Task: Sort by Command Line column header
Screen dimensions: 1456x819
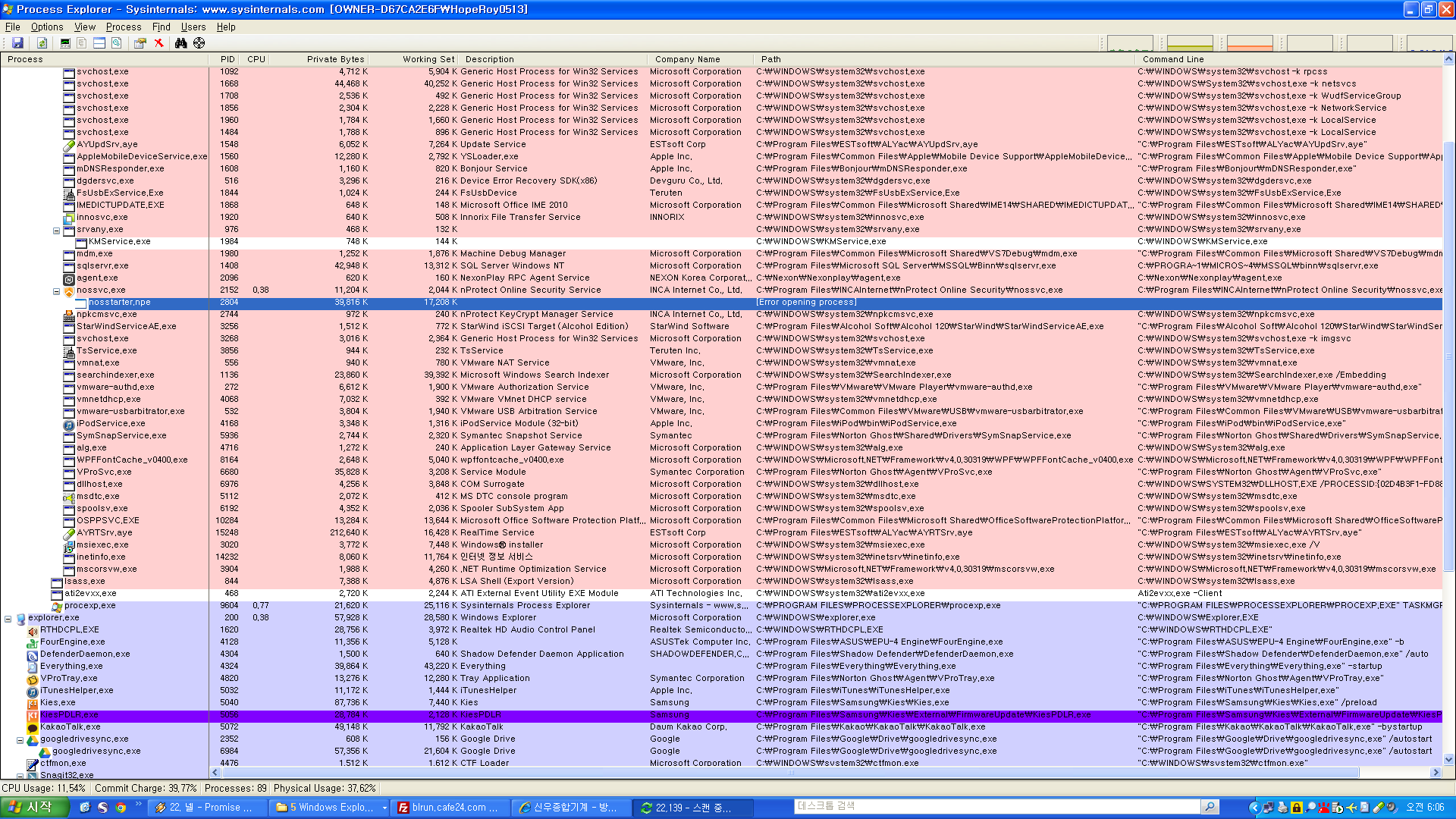Action: [x=1288, y=59]
